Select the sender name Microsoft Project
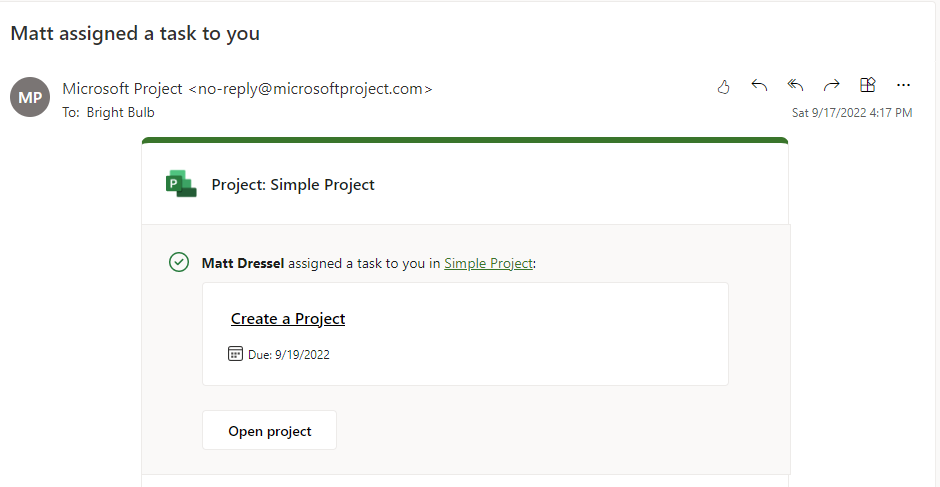940x487 pixels. (x=122, y=89)
